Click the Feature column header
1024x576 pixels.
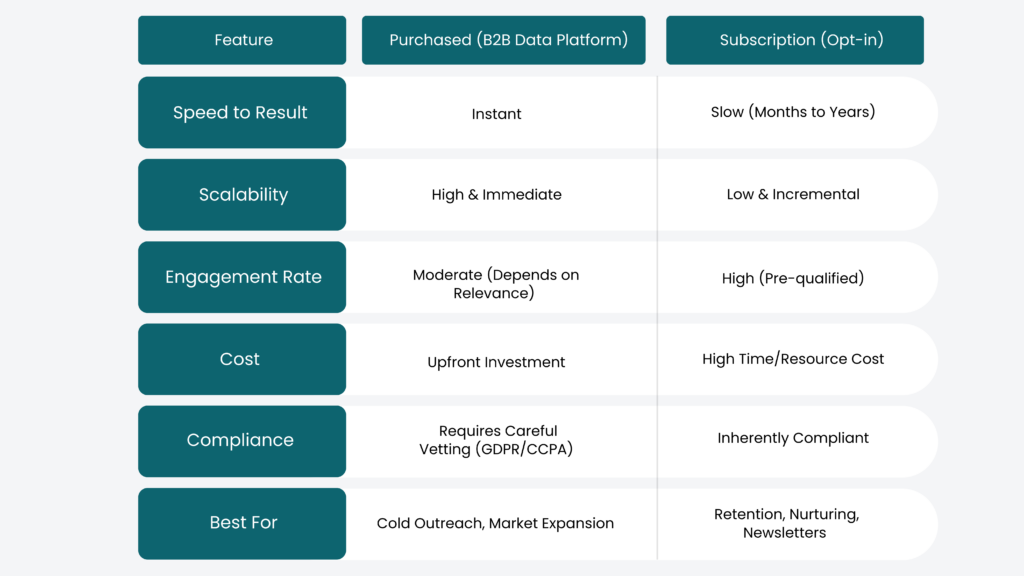242,40
